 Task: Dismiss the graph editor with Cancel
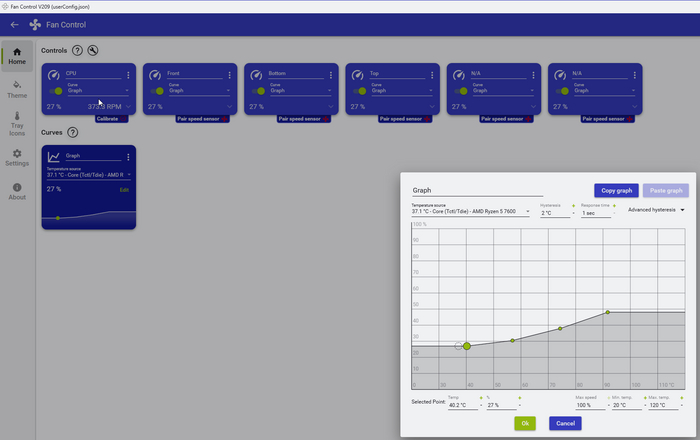[565, 423]
